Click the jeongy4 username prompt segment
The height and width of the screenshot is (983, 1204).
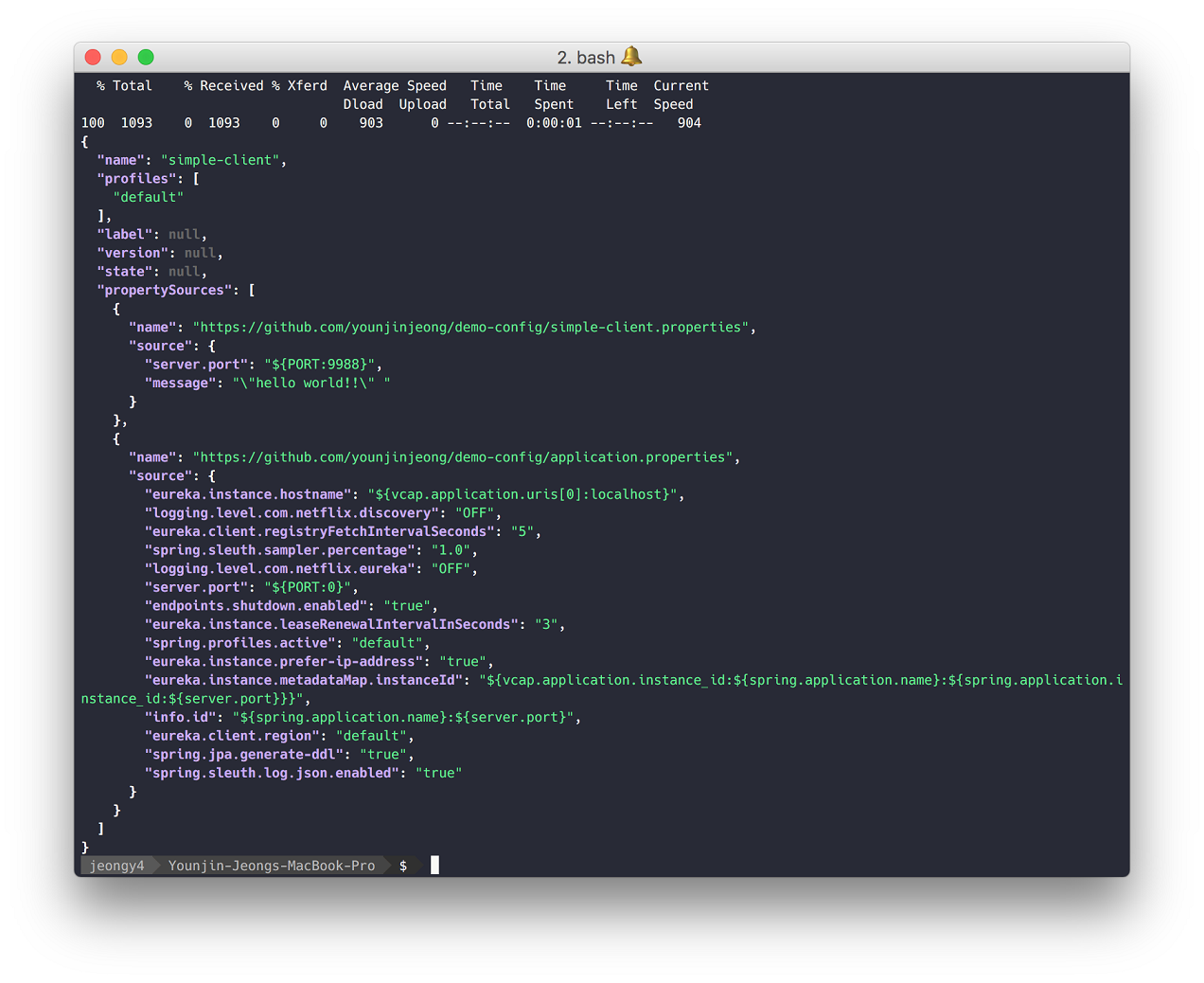click(x=116, y=866)
